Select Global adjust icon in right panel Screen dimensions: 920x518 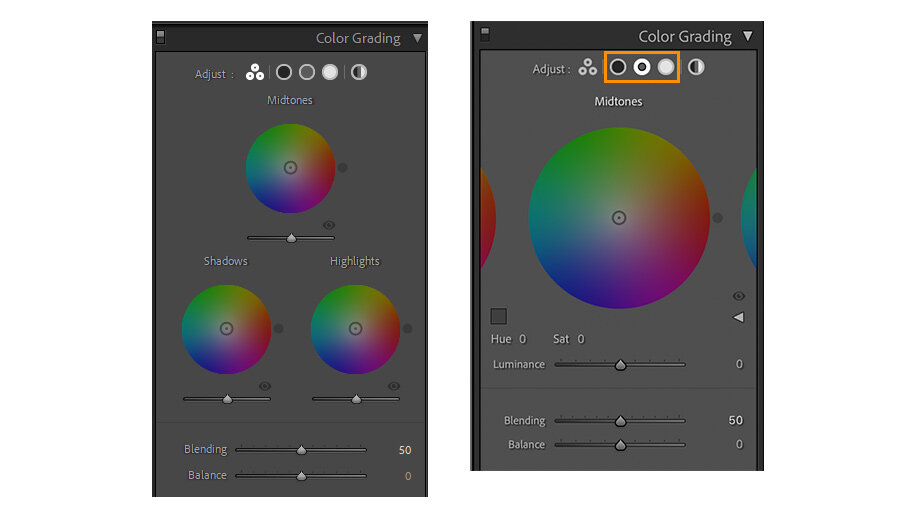[x=696, y=67]
